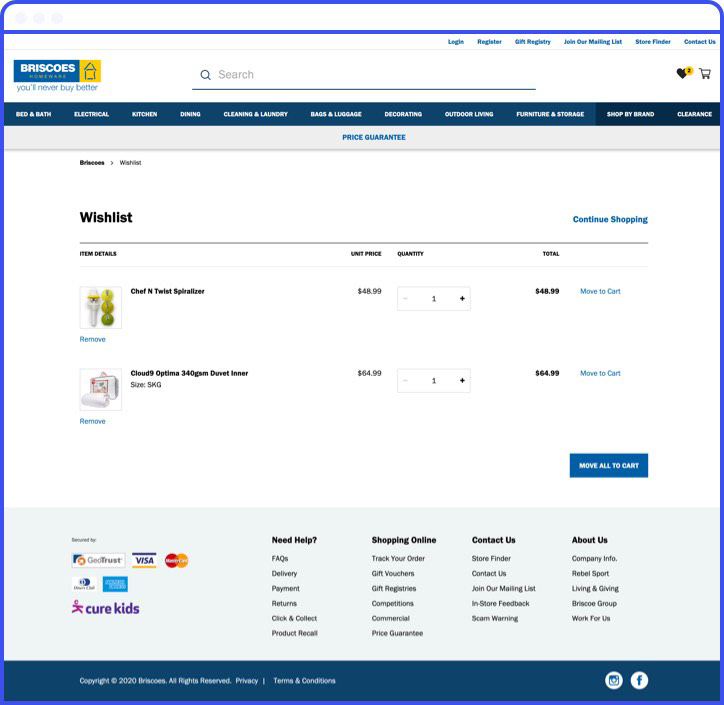Open the Cleaning & Laundry menu
The width and height of the screenshot is (724, 705).
(255, 114)
